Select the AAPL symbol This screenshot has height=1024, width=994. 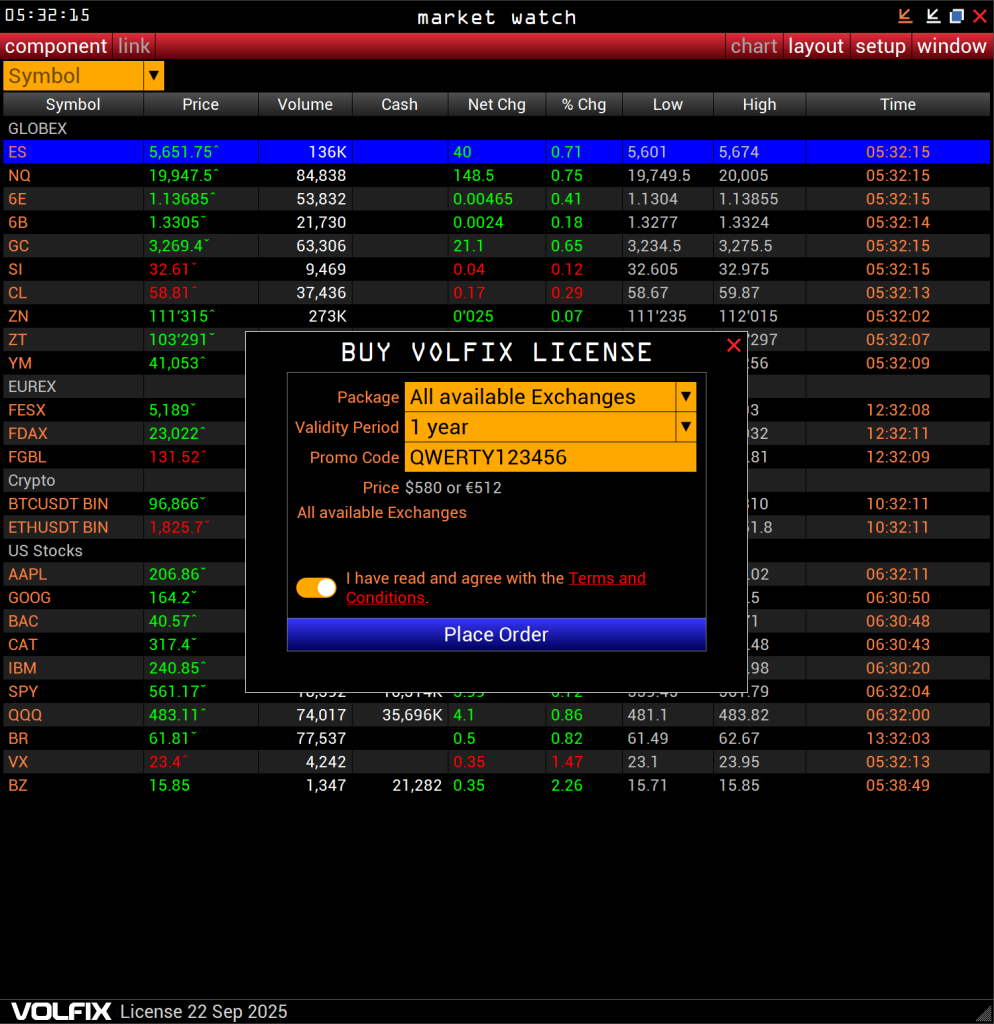point(27,575)
